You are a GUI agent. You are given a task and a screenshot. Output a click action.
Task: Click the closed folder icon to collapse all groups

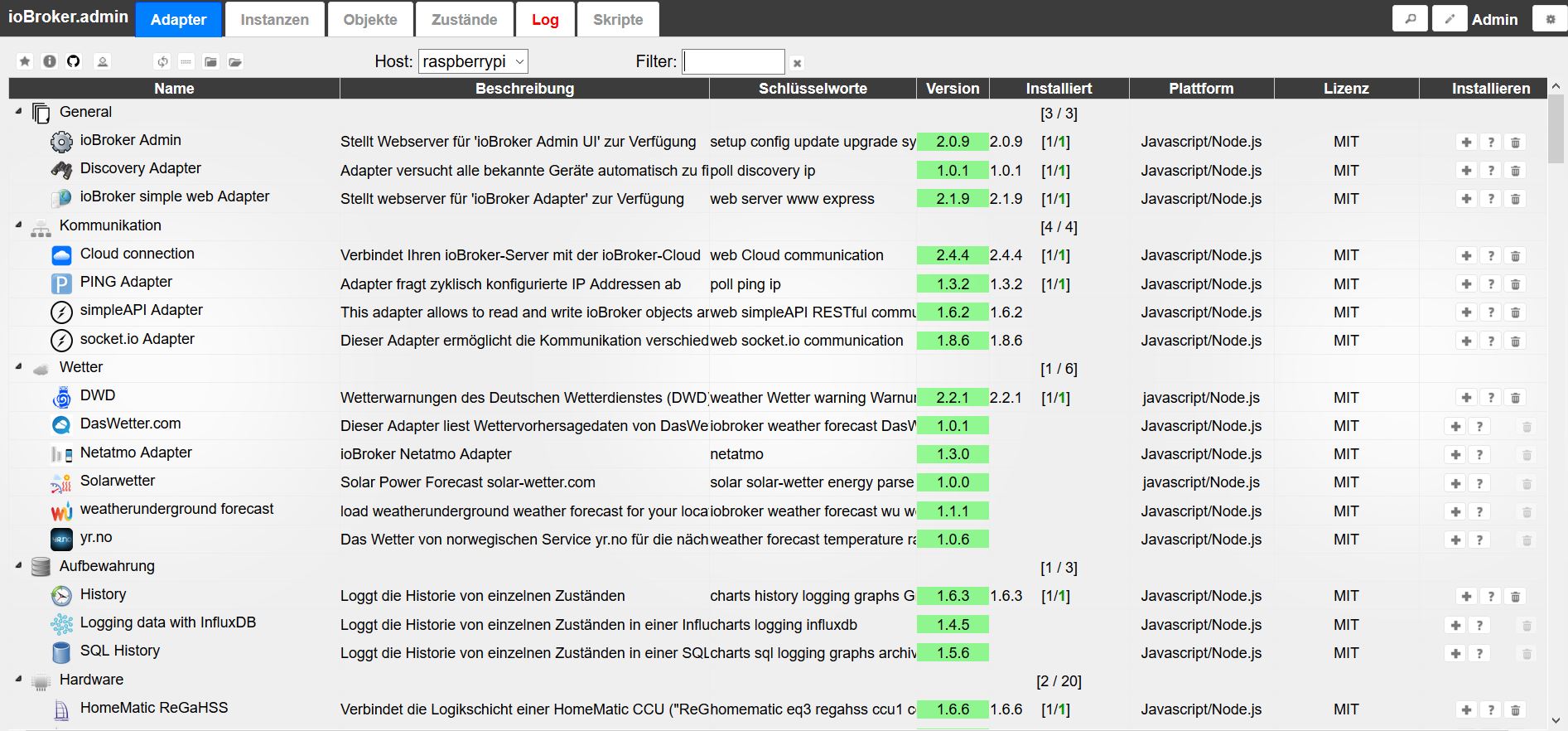[211, 61]
